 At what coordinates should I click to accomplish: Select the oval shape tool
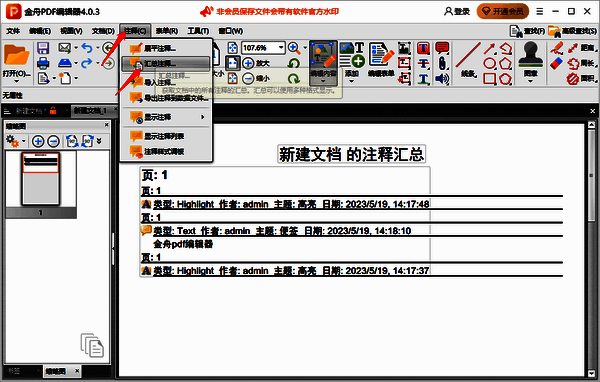(489, 64)
